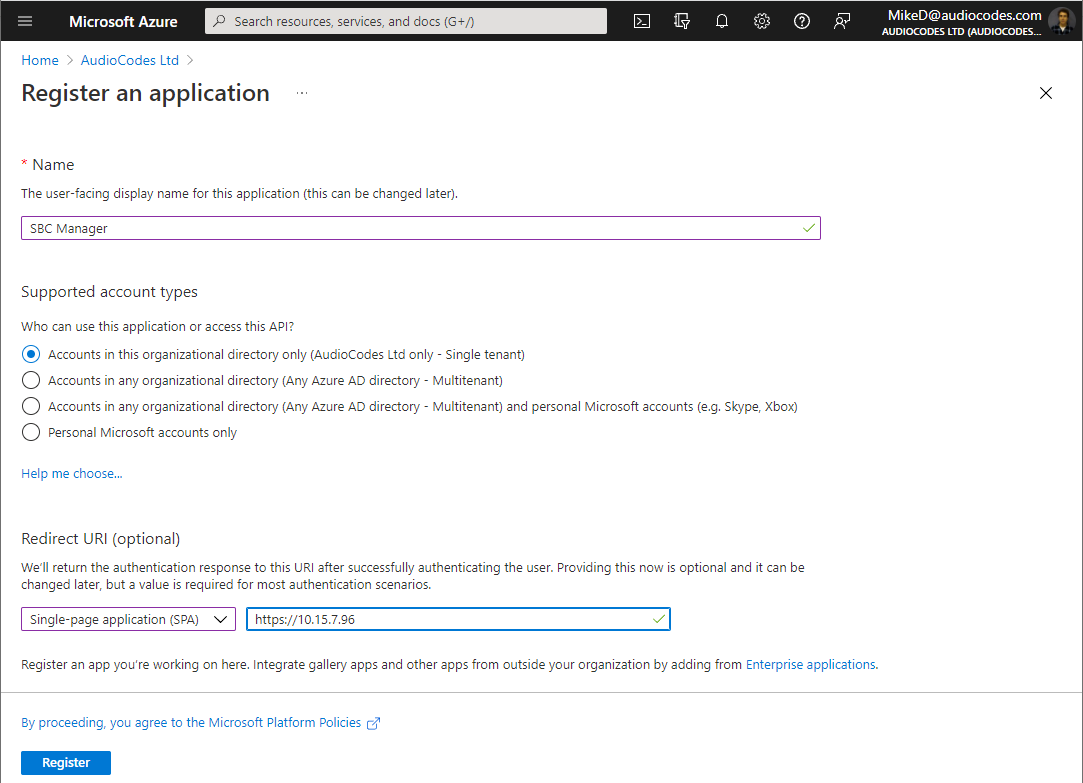Open portal settings gear

click(x=762, y=21)
